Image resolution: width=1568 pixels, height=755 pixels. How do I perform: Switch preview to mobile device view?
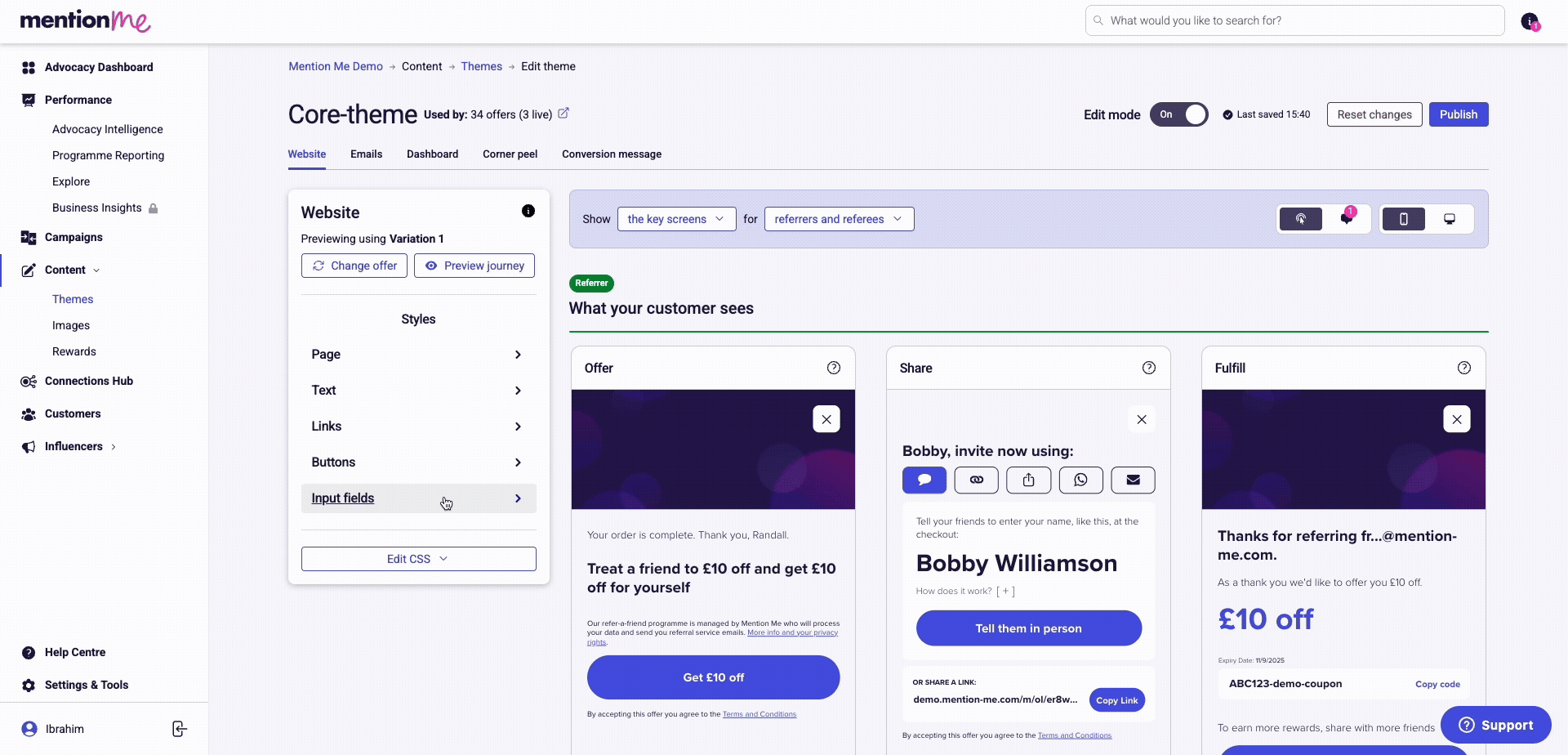coord(1404,219)
